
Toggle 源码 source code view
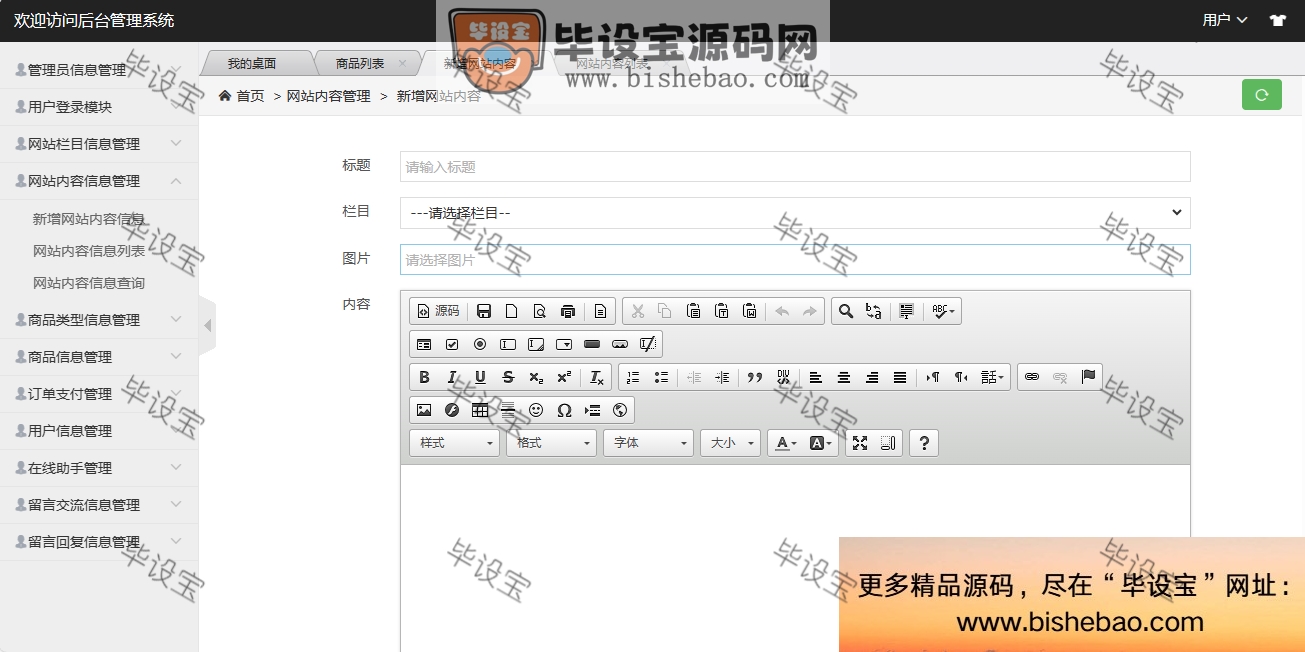pyautogui.click(x=438, y=311)
